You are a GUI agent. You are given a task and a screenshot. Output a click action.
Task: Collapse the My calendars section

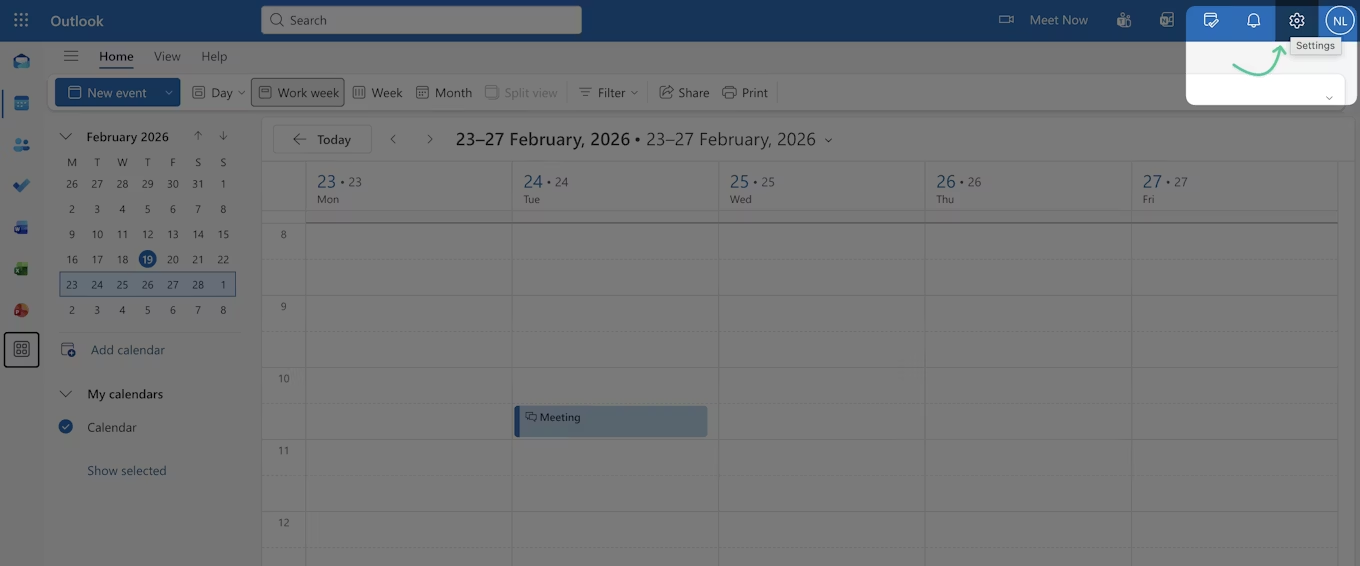click(66, 394)
